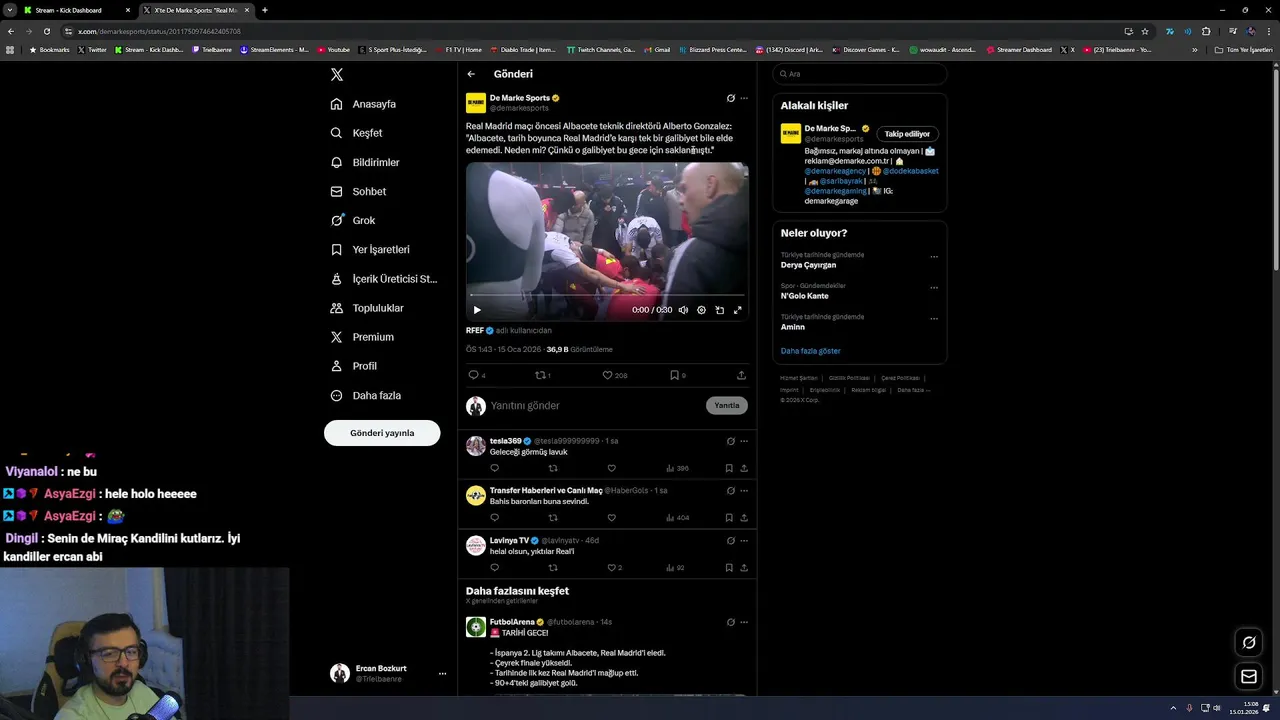Screen dimensions: 1280x720
Task: Toggle picture-in-picture for the video
Action: (719, 310)
